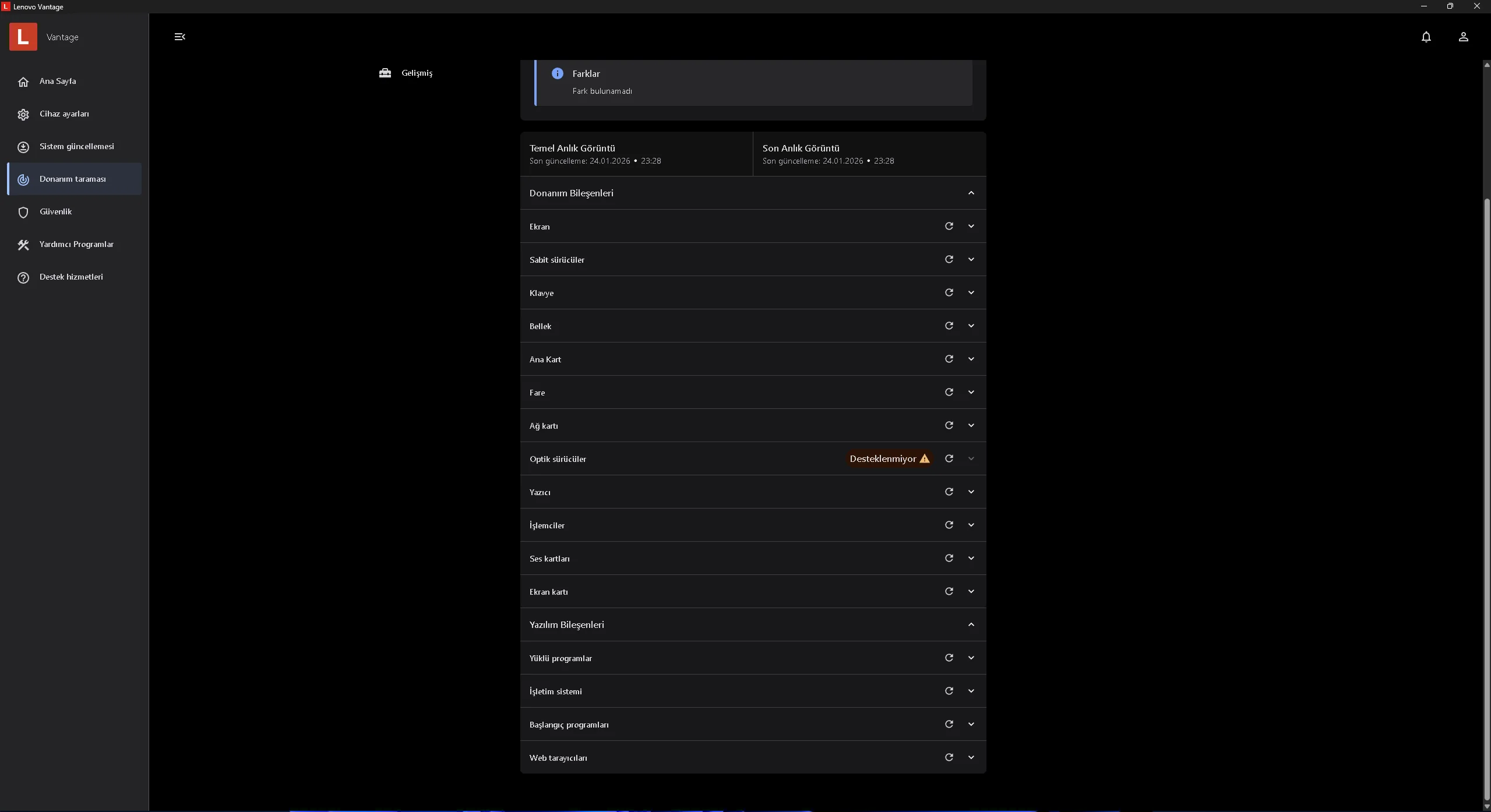Collapse the Donanım Bileşenleri section
This screenshot has width=1491, height=812.
(971, 193)
